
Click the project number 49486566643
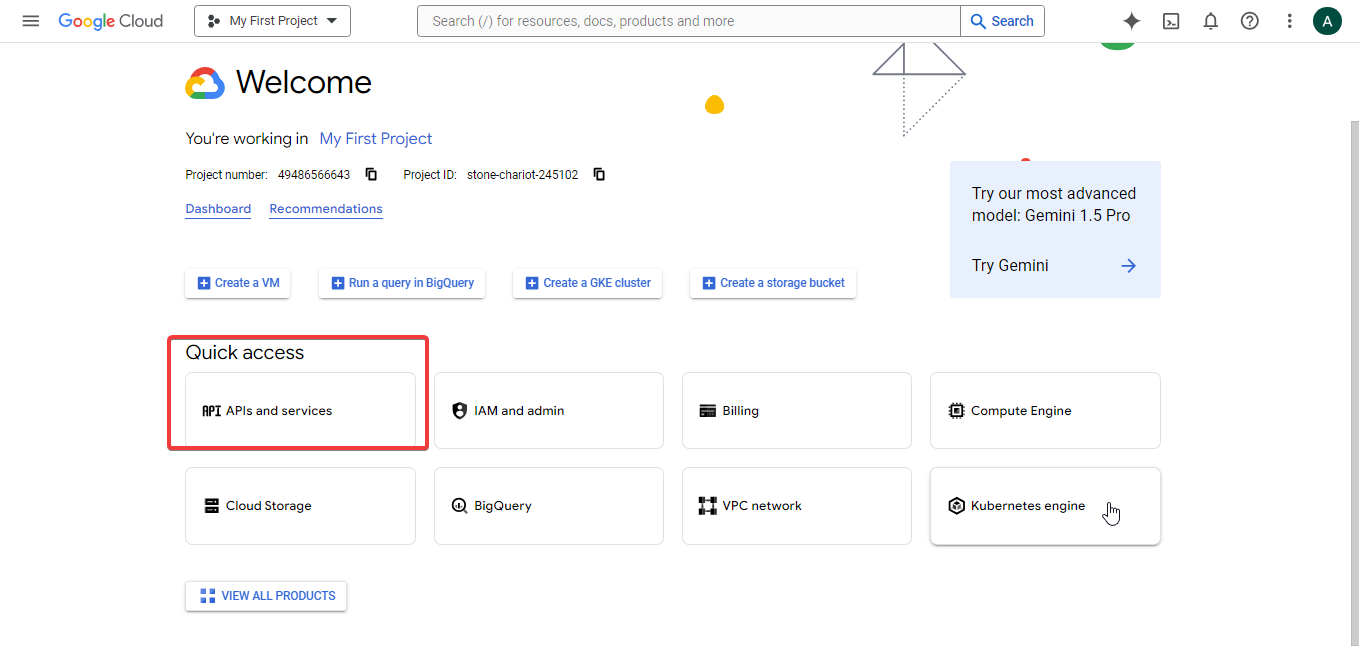[314, 175]
